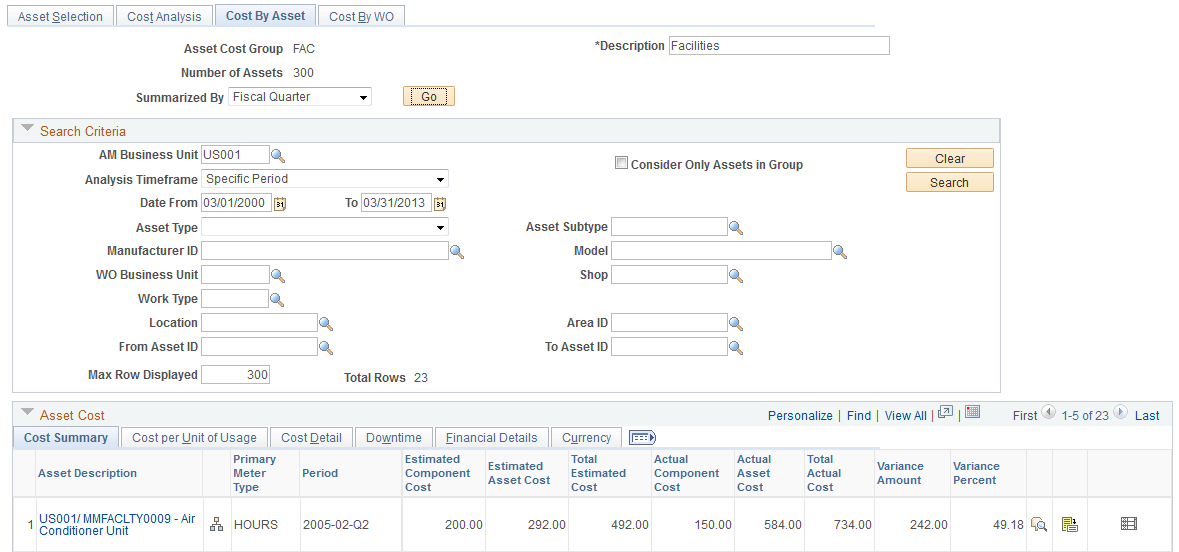Open Model lookup magnifier
Viewport: 1179px width, 552px height.
pyautogui.click(x=840, y=252)
